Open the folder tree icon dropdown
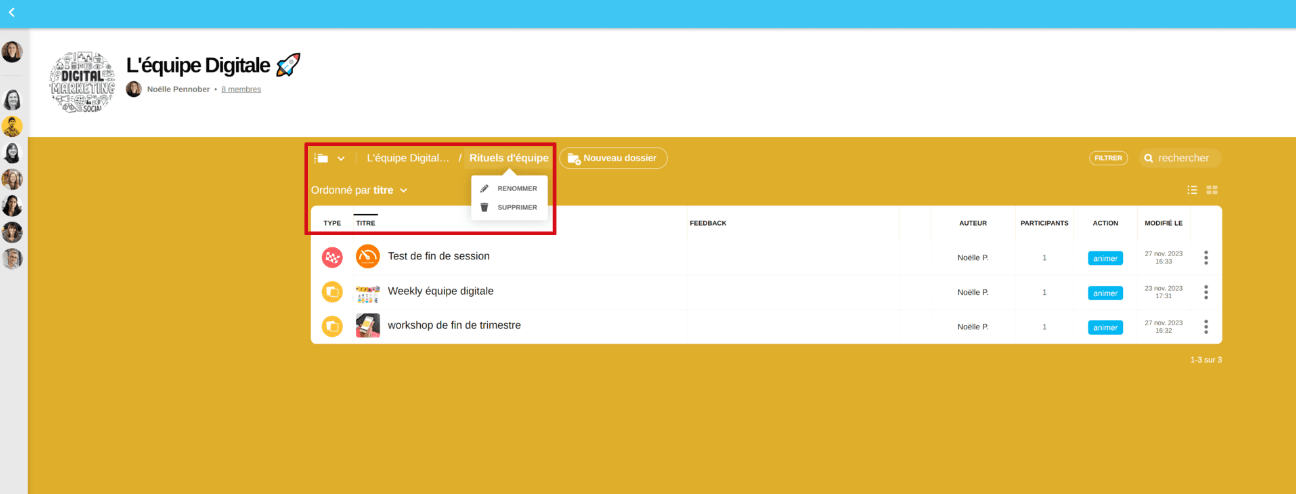 (x=328, y=158)
